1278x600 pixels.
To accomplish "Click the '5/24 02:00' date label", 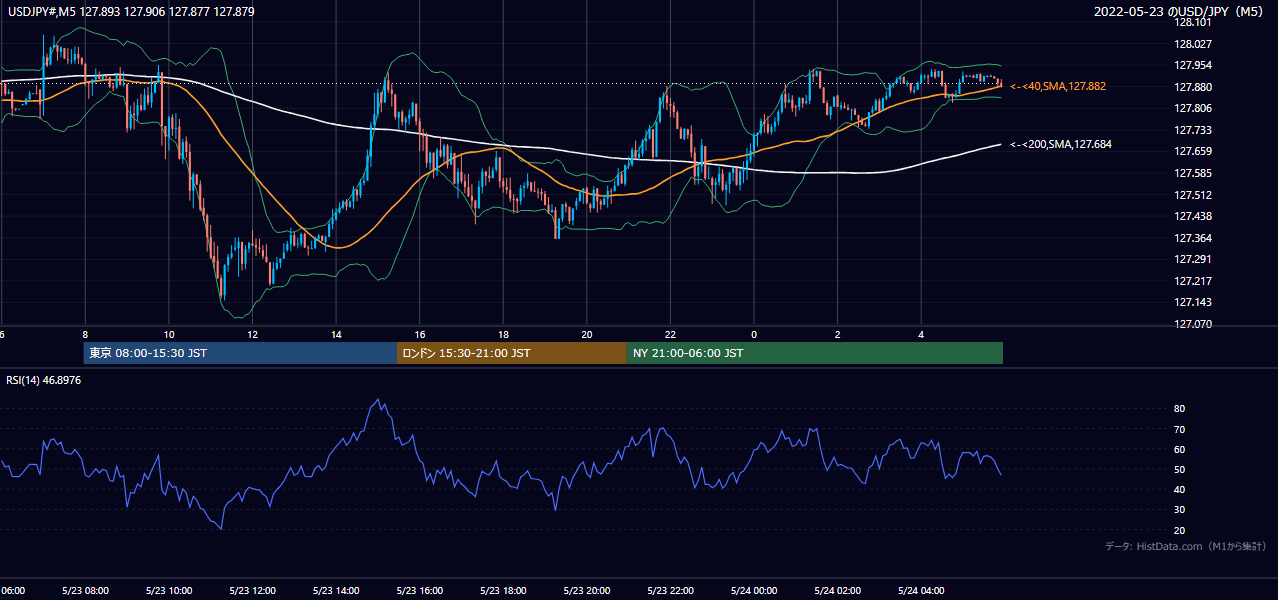I will [x=838, y=591].
